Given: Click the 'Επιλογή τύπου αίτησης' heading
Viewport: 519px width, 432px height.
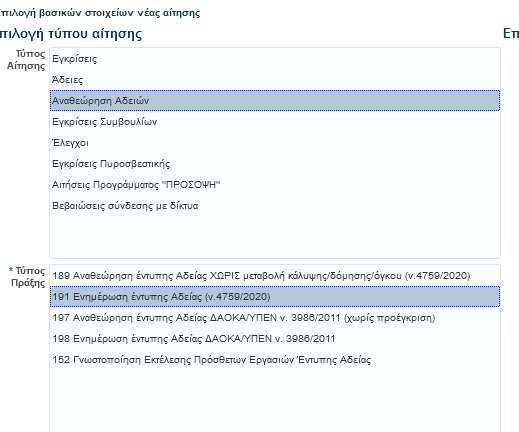Looking at the screenshot, I should tap(71, 34).
